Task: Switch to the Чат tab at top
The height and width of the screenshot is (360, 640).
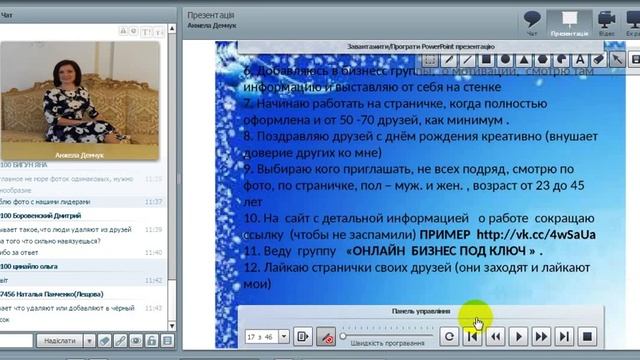Action: coord(532,24)
